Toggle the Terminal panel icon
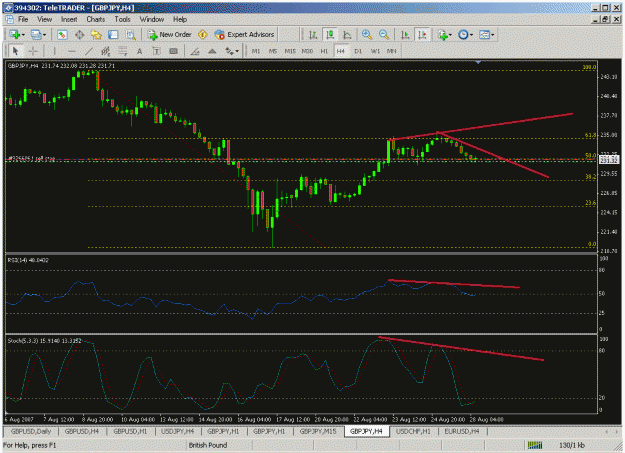 113,35
